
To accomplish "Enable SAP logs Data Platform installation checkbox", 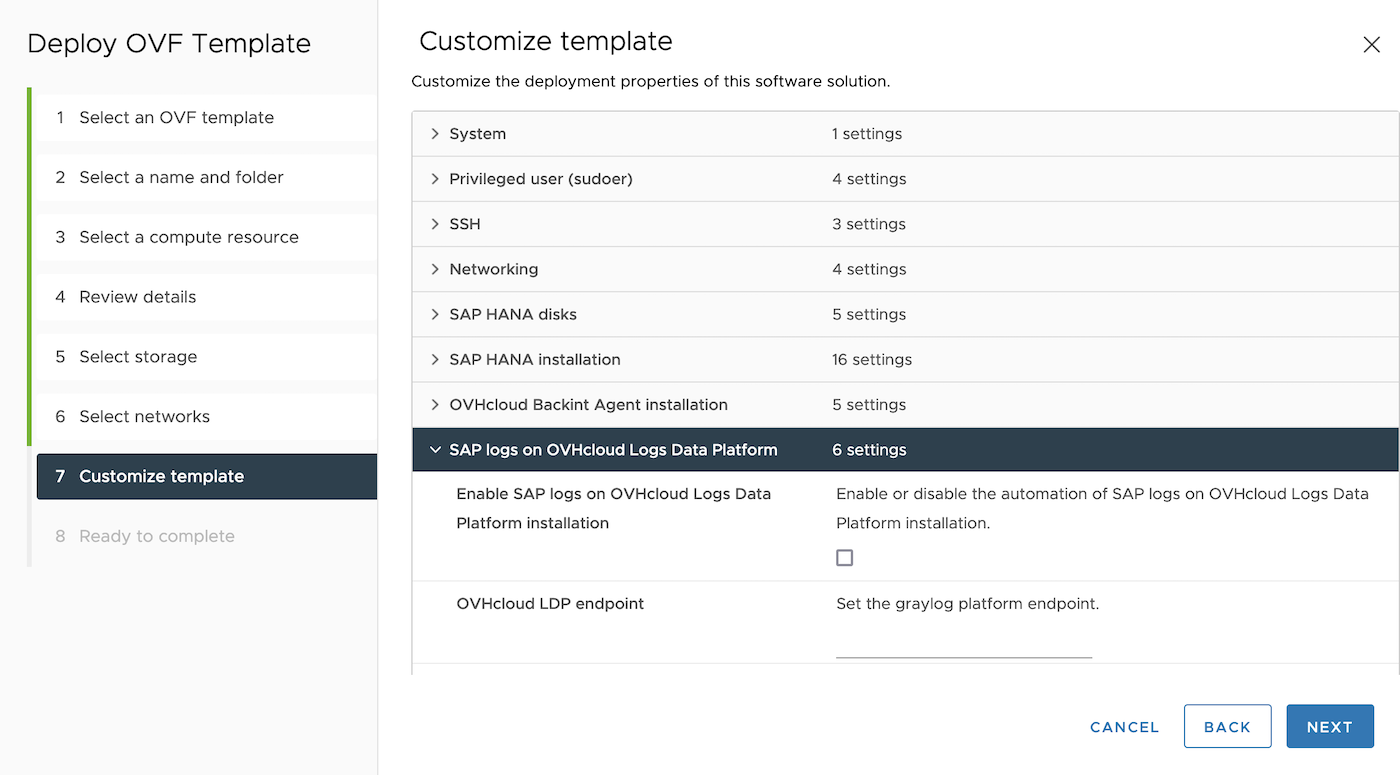I will (844, 557).
